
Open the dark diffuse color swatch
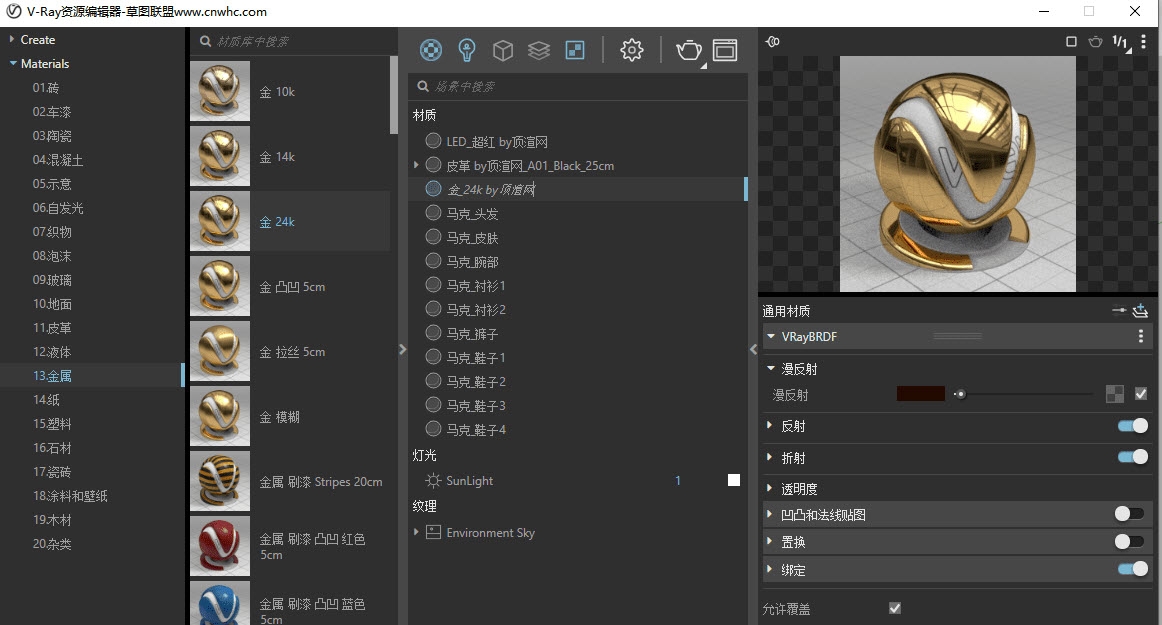point(920,394)
